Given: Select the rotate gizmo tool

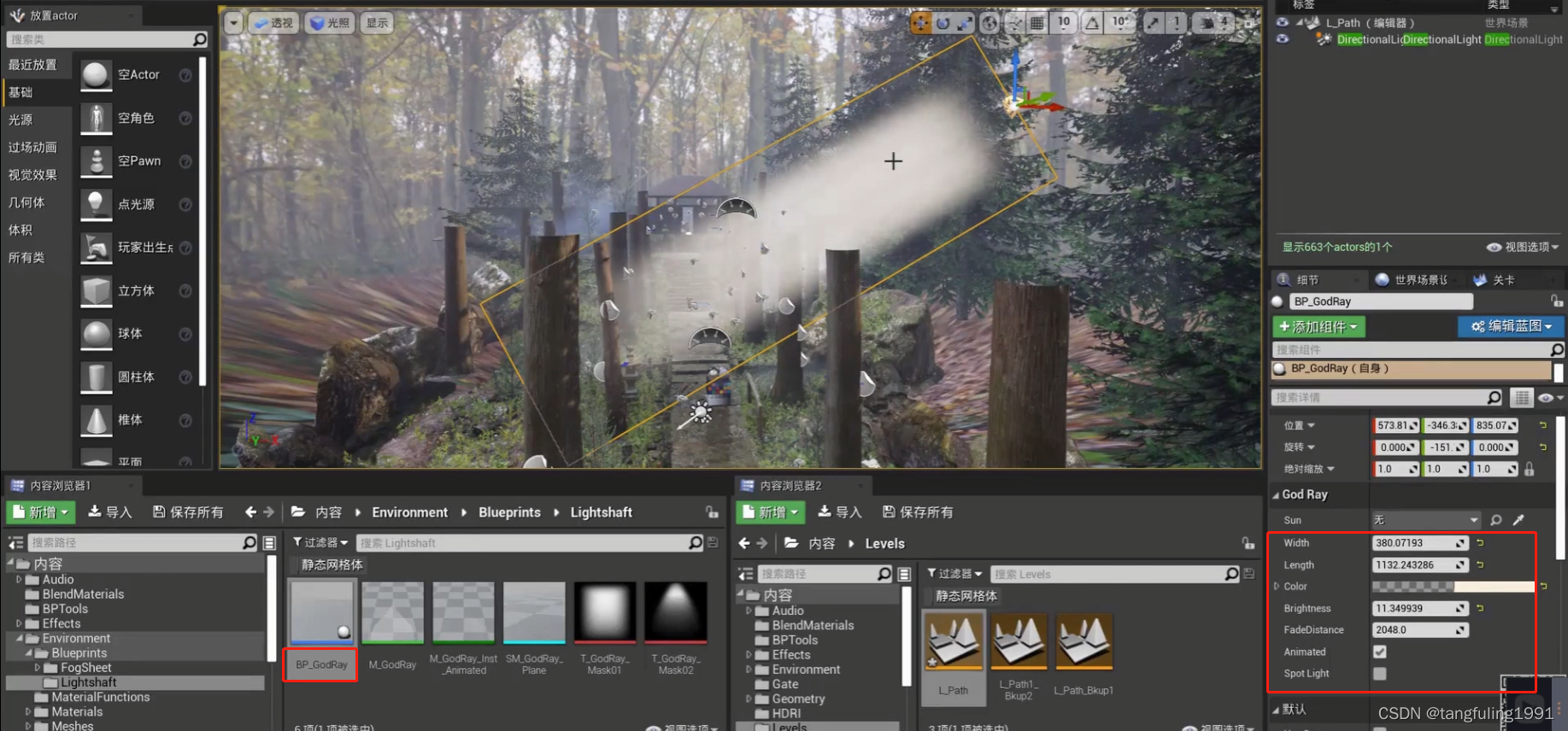Looking at the screenshot, I should click(943, 23).
